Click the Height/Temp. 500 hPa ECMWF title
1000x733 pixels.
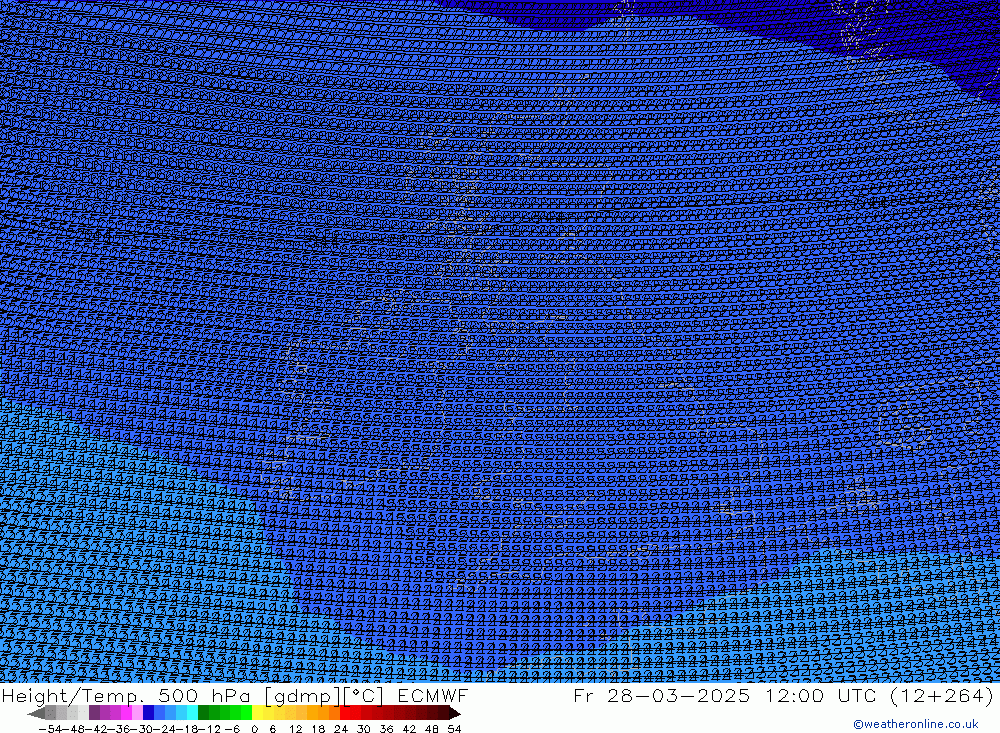pos(235,695)
